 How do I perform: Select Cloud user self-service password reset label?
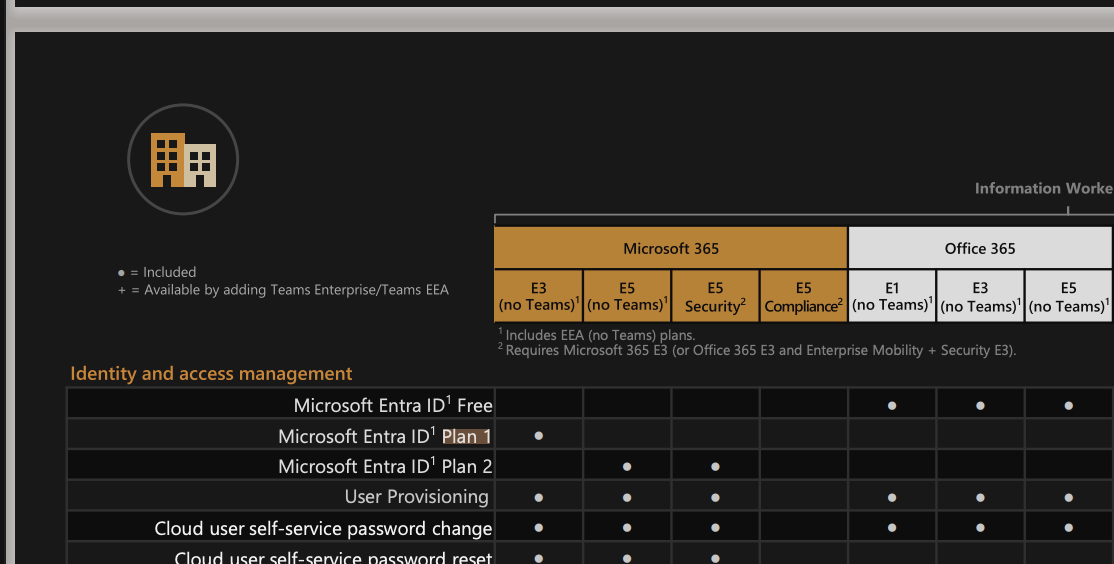333,556
